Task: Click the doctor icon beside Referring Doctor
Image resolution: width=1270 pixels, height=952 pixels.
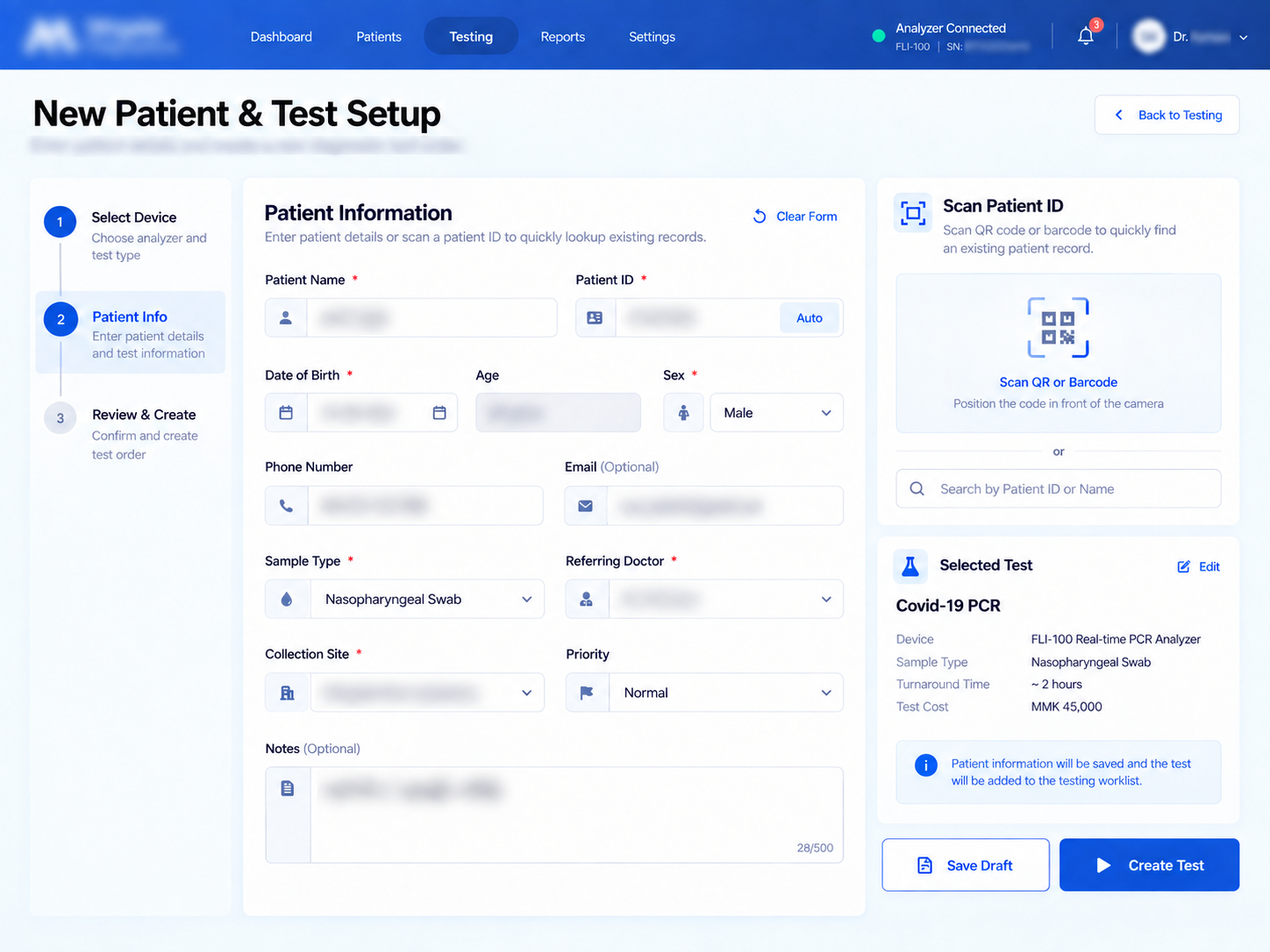Action: (587, 600)
